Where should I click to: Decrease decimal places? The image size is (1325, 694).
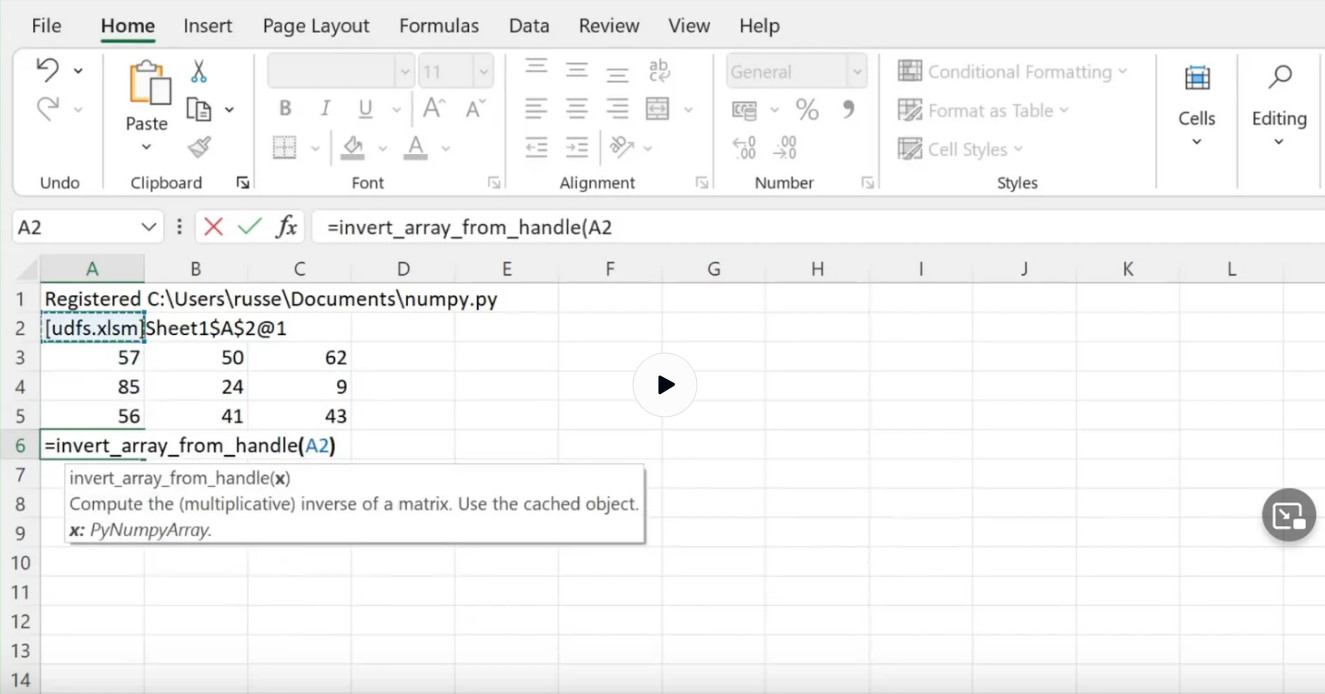[x=787, y=148]
